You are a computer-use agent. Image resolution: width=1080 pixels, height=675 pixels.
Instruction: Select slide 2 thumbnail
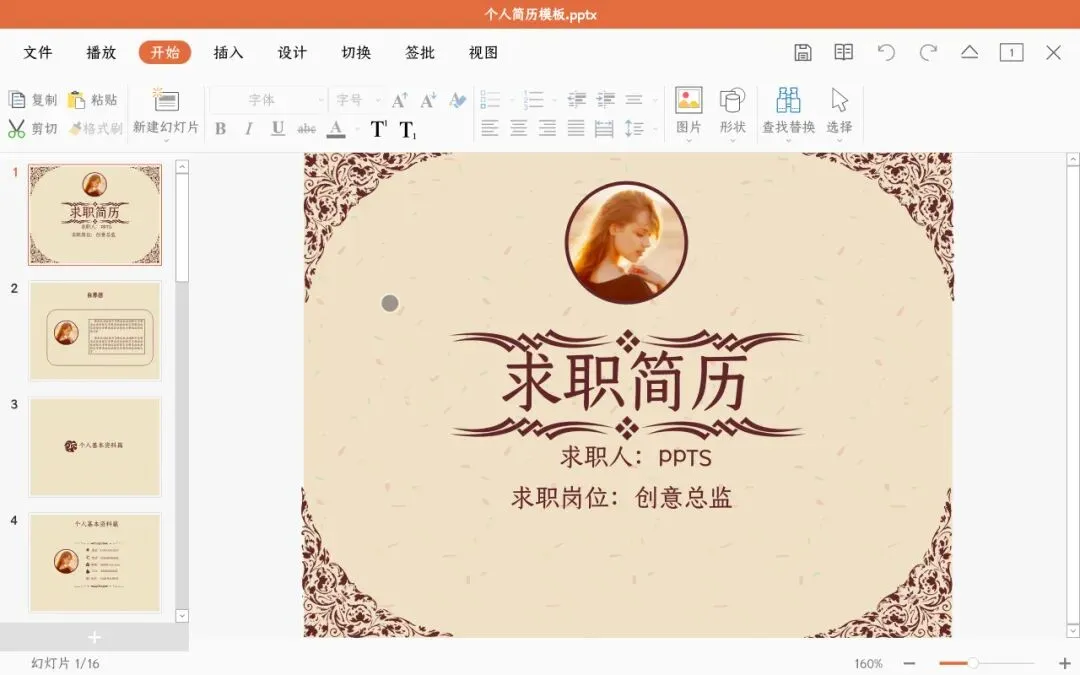coord(95,331)
